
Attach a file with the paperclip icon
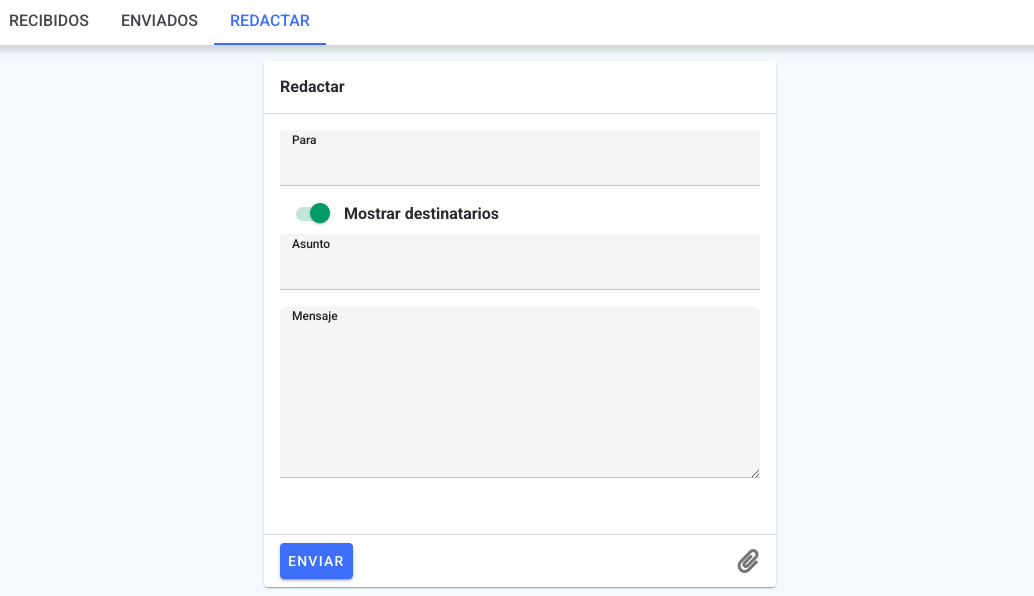coord(748,561)
